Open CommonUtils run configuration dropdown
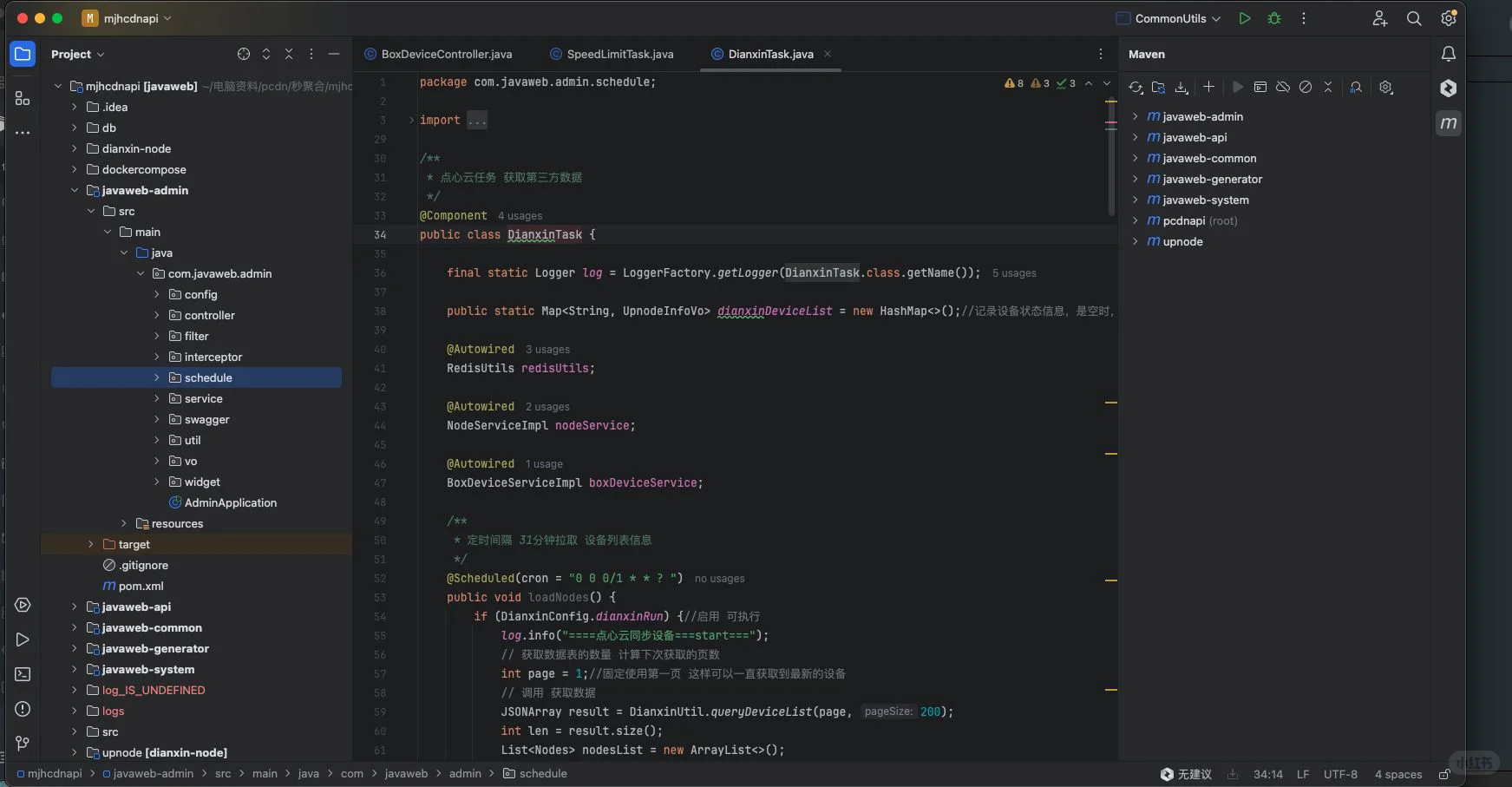This screenshot has height=787, width=1512. [x=1168, y=18]
